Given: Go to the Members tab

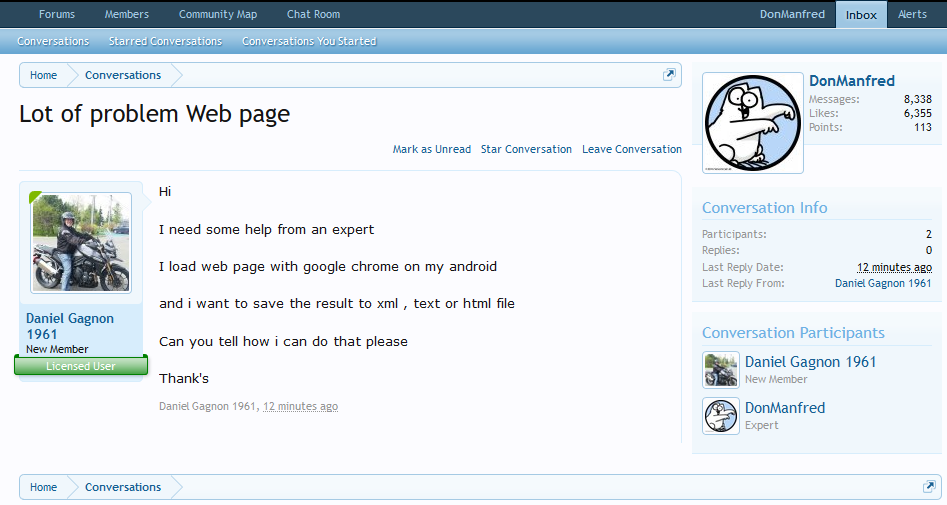Looking at the screenshot, I should (x=127, y=14).
